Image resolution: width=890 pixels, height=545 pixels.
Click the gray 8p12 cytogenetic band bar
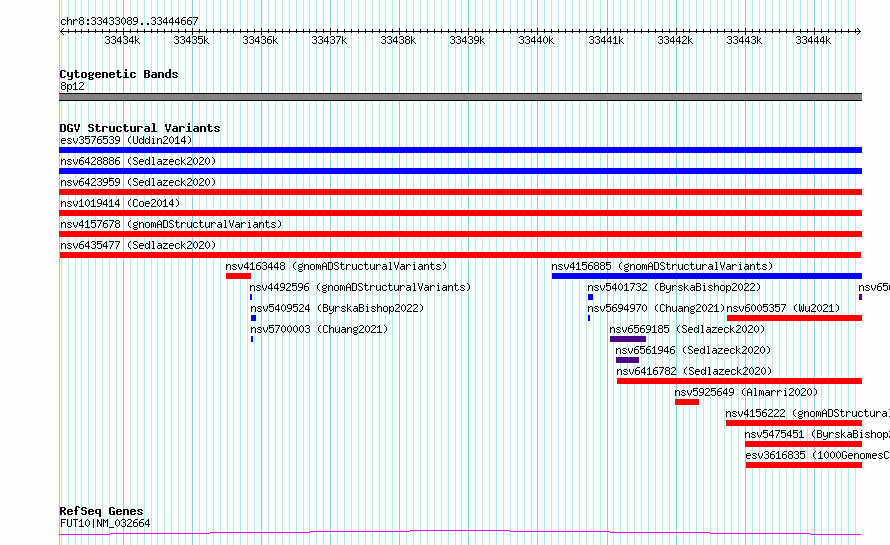460,97
